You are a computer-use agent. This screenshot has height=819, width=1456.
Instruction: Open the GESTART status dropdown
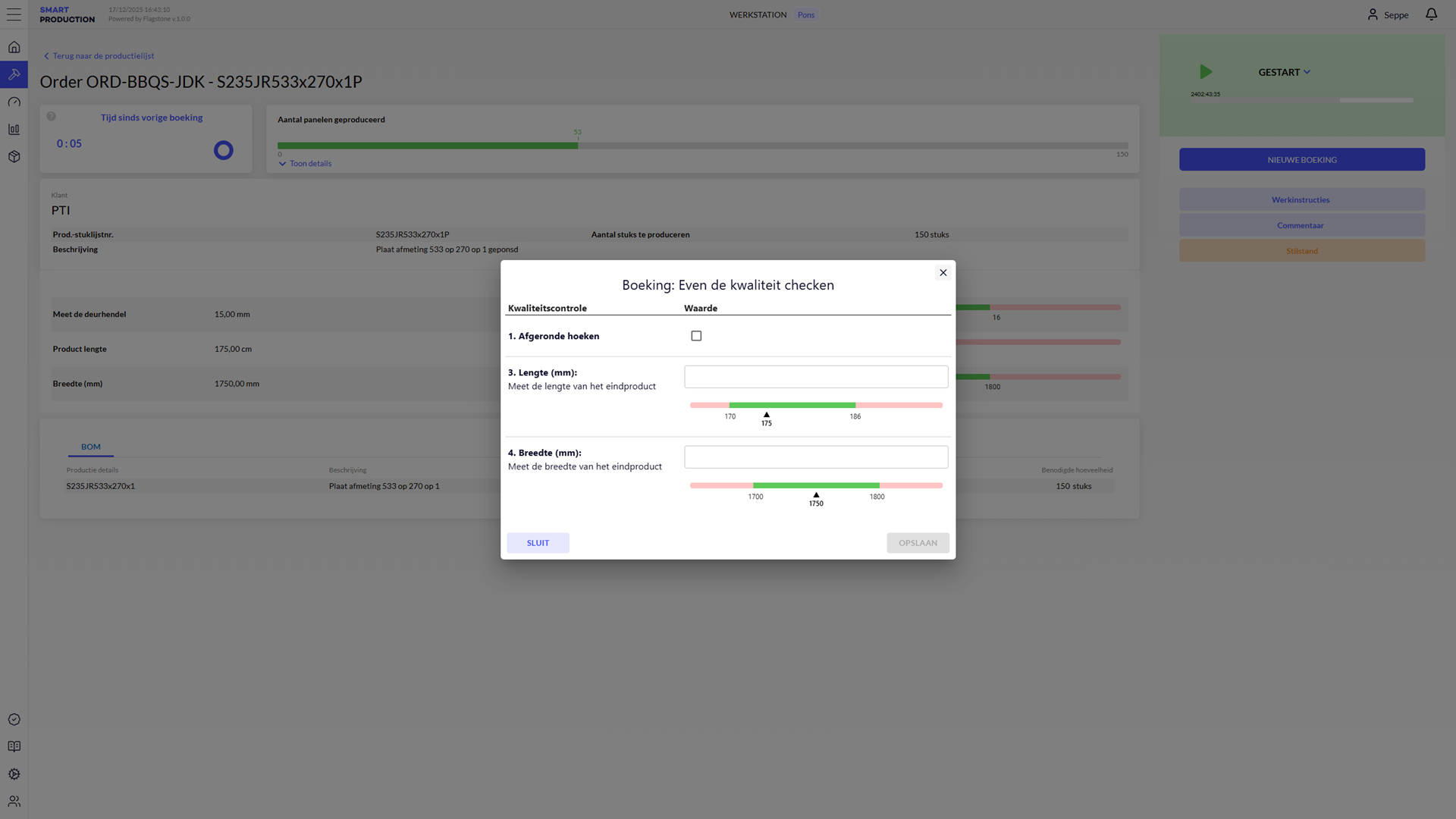tap(1284, 72)
